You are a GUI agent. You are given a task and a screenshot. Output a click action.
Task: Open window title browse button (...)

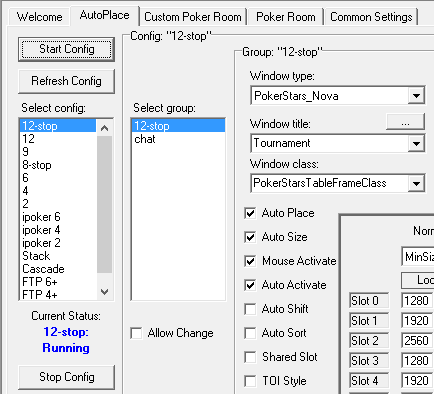tap(405, 122)
